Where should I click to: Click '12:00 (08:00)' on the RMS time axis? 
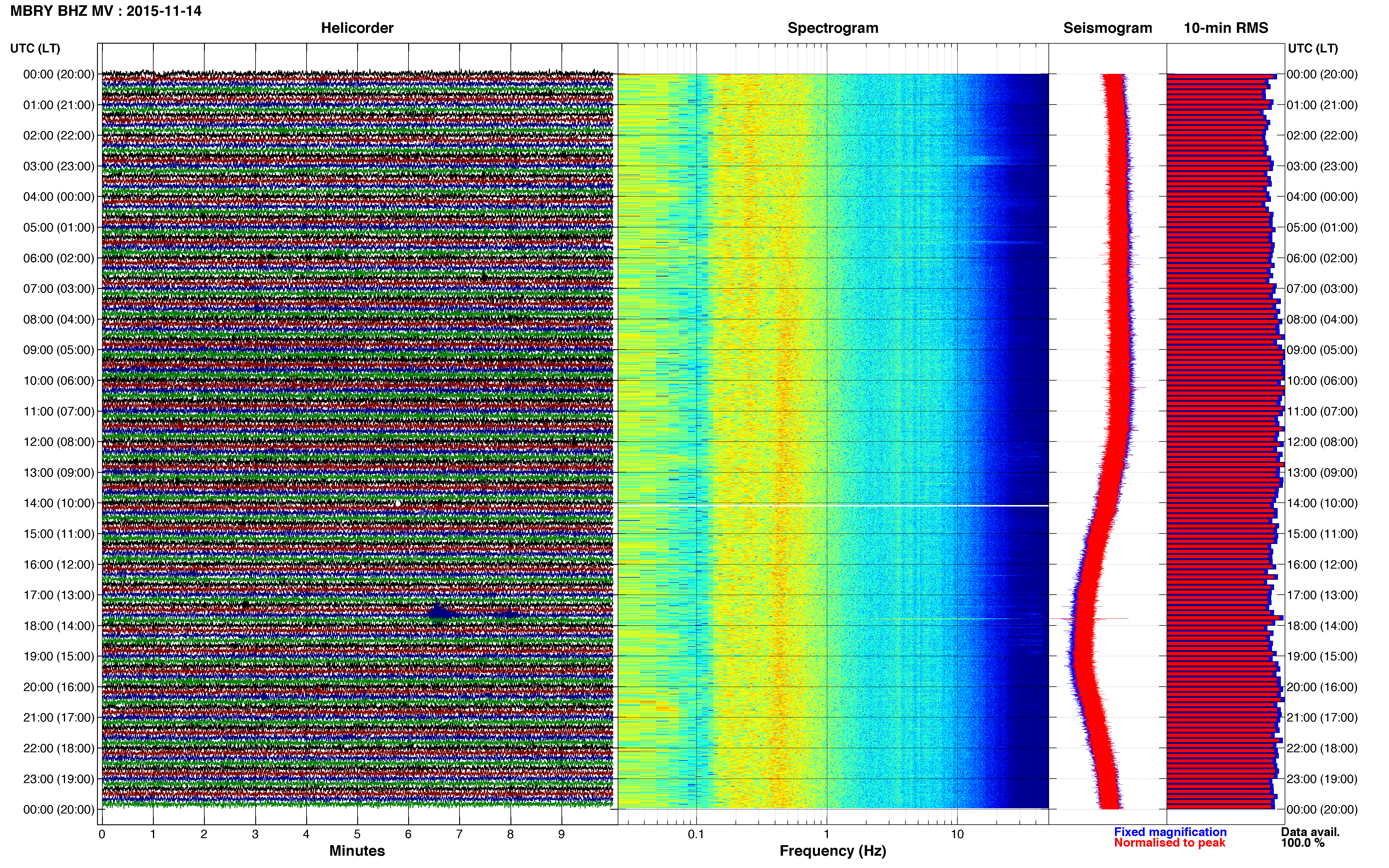click(x=1322, y=442)
